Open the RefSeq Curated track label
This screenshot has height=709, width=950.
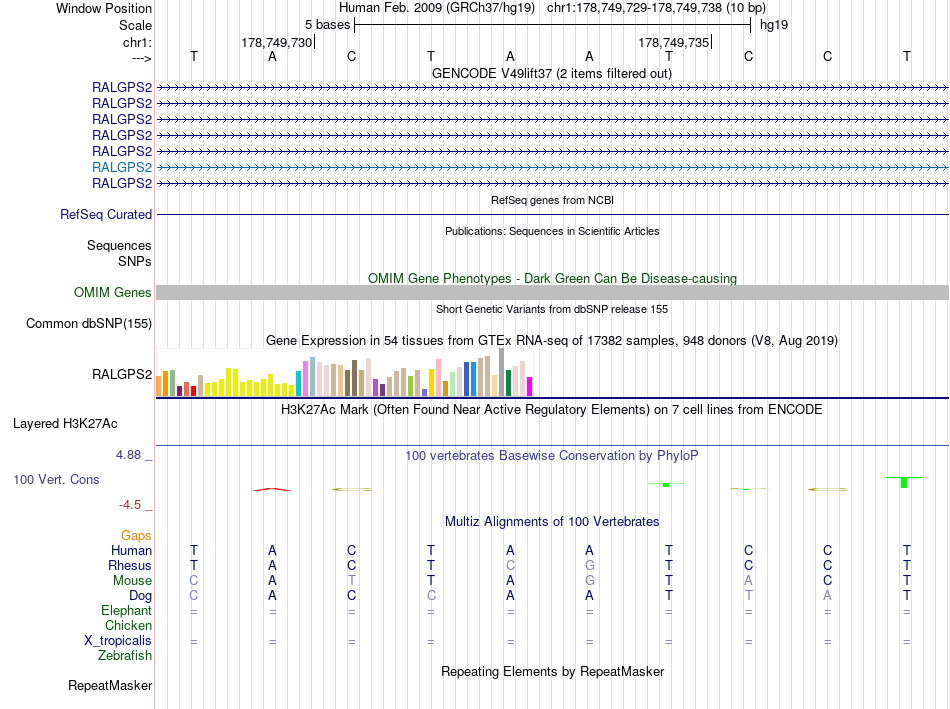pos(106,215)
